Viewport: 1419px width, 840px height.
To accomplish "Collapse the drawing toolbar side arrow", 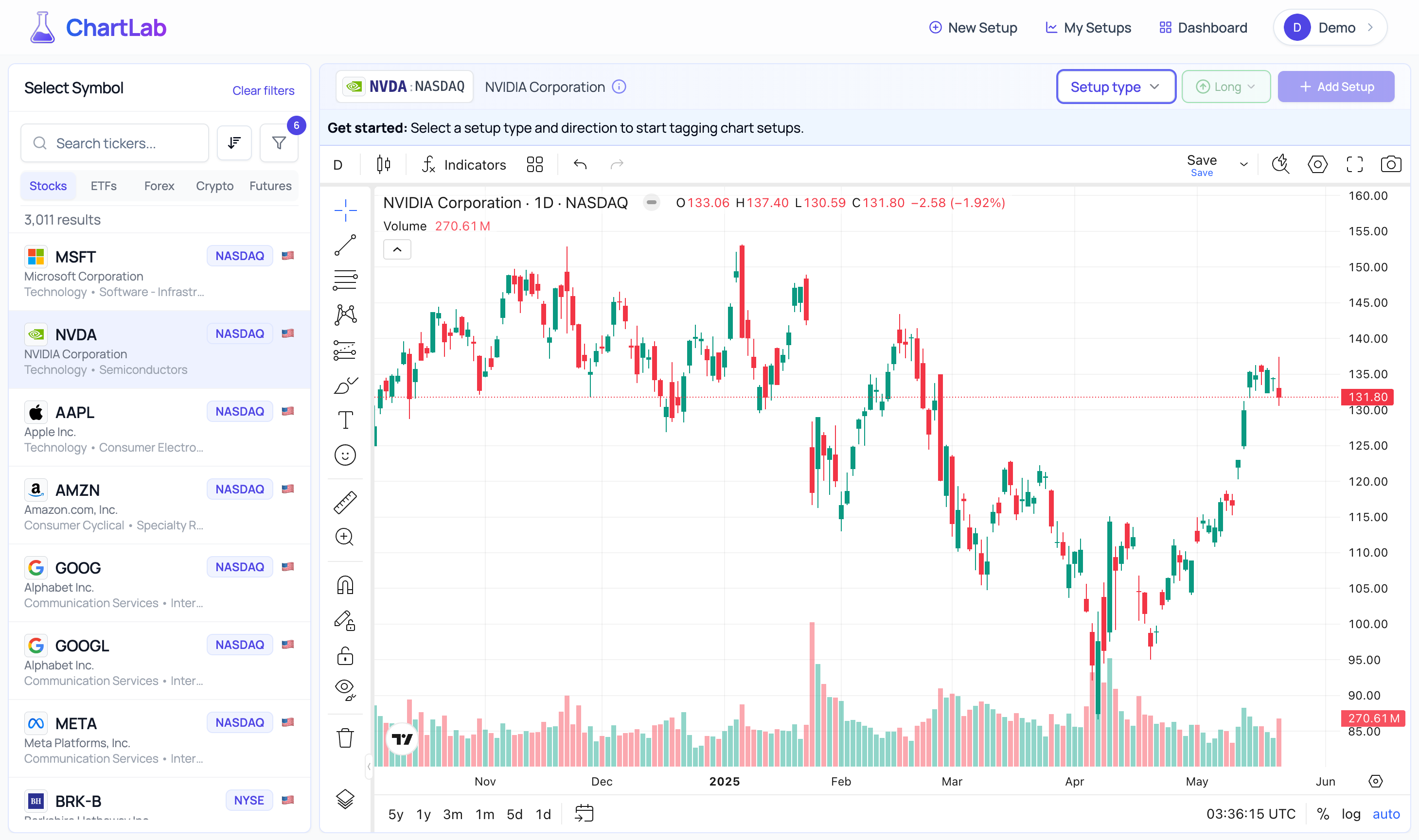I will click(x=369, y=767).
